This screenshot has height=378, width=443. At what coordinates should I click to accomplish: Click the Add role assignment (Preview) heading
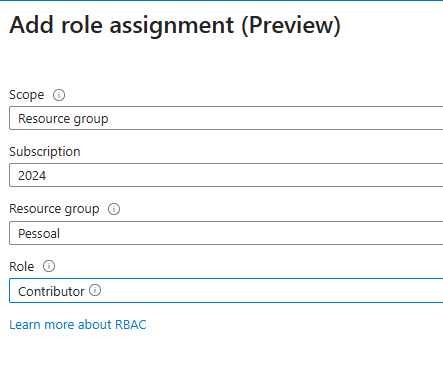click(x=175, y=25)
